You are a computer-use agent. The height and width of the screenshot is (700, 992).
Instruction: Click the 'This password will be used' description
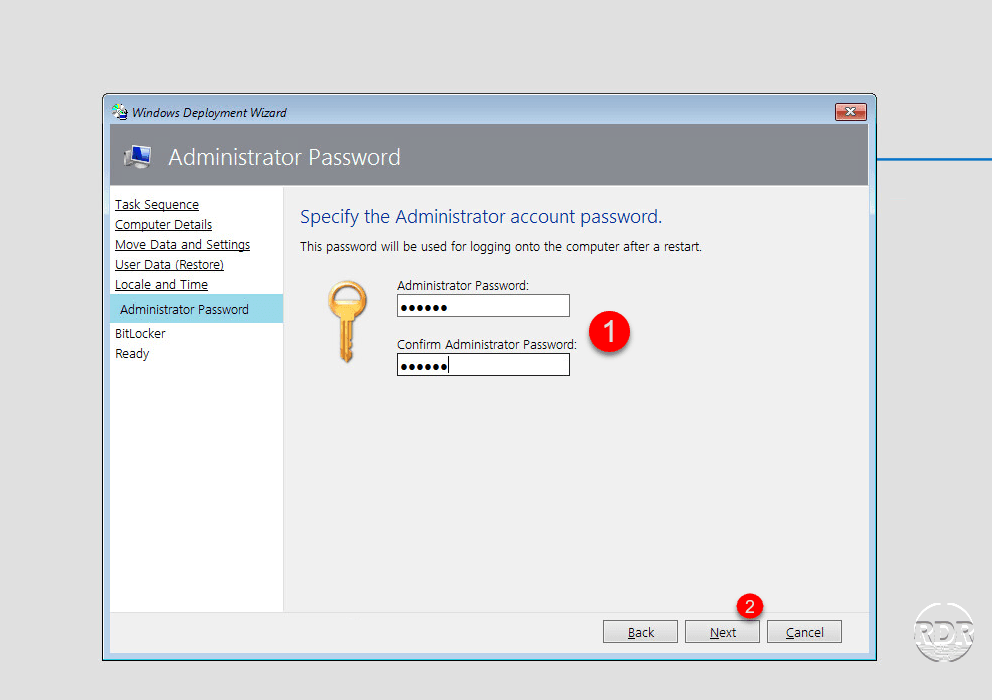pyautogui.click(x=500, y=247)
